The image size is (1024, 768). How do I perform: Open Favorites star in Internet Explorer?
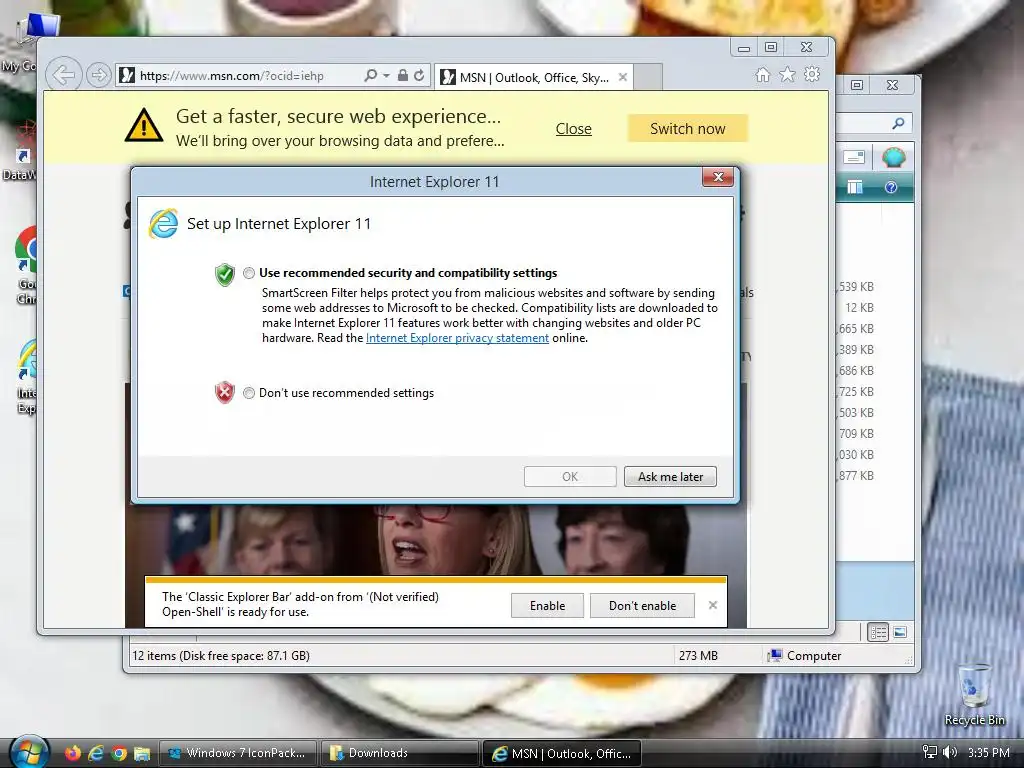(x=788, y=75)
